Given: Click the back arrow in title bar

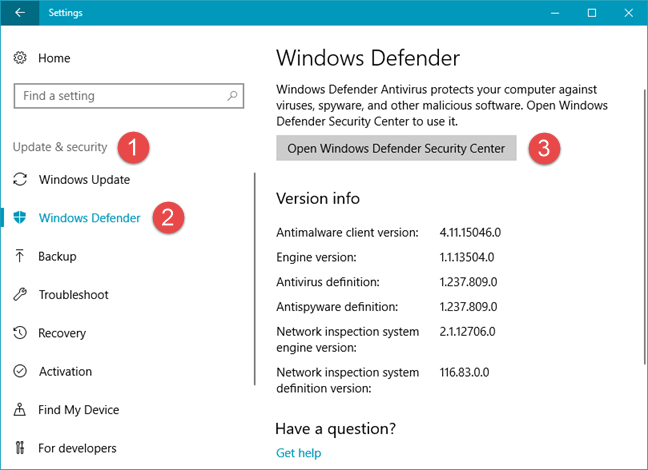Looking at the screenshot, I should pos(19,12).
